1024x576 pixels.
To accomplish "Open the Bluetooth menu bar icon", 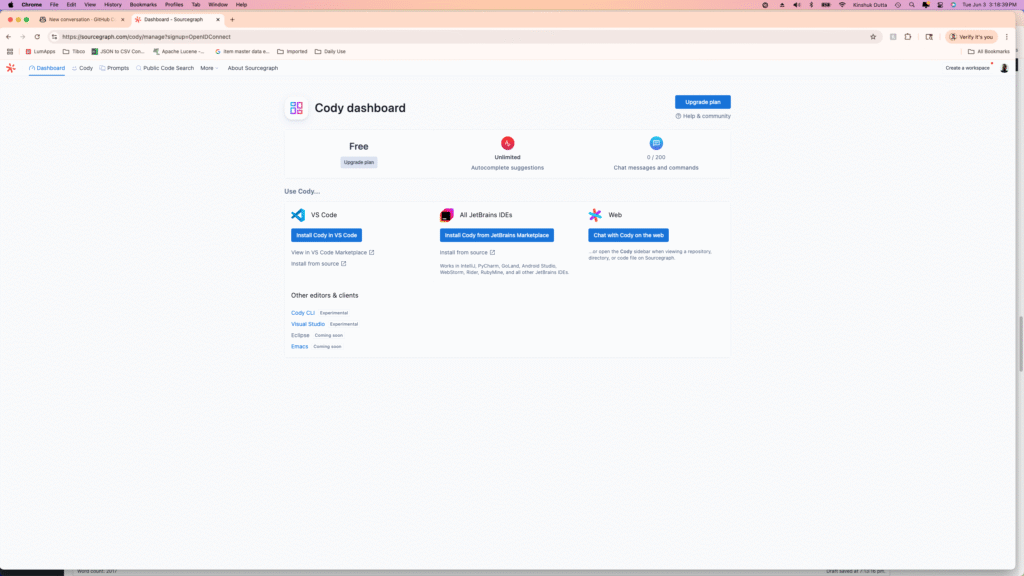I will click(811, 5).
